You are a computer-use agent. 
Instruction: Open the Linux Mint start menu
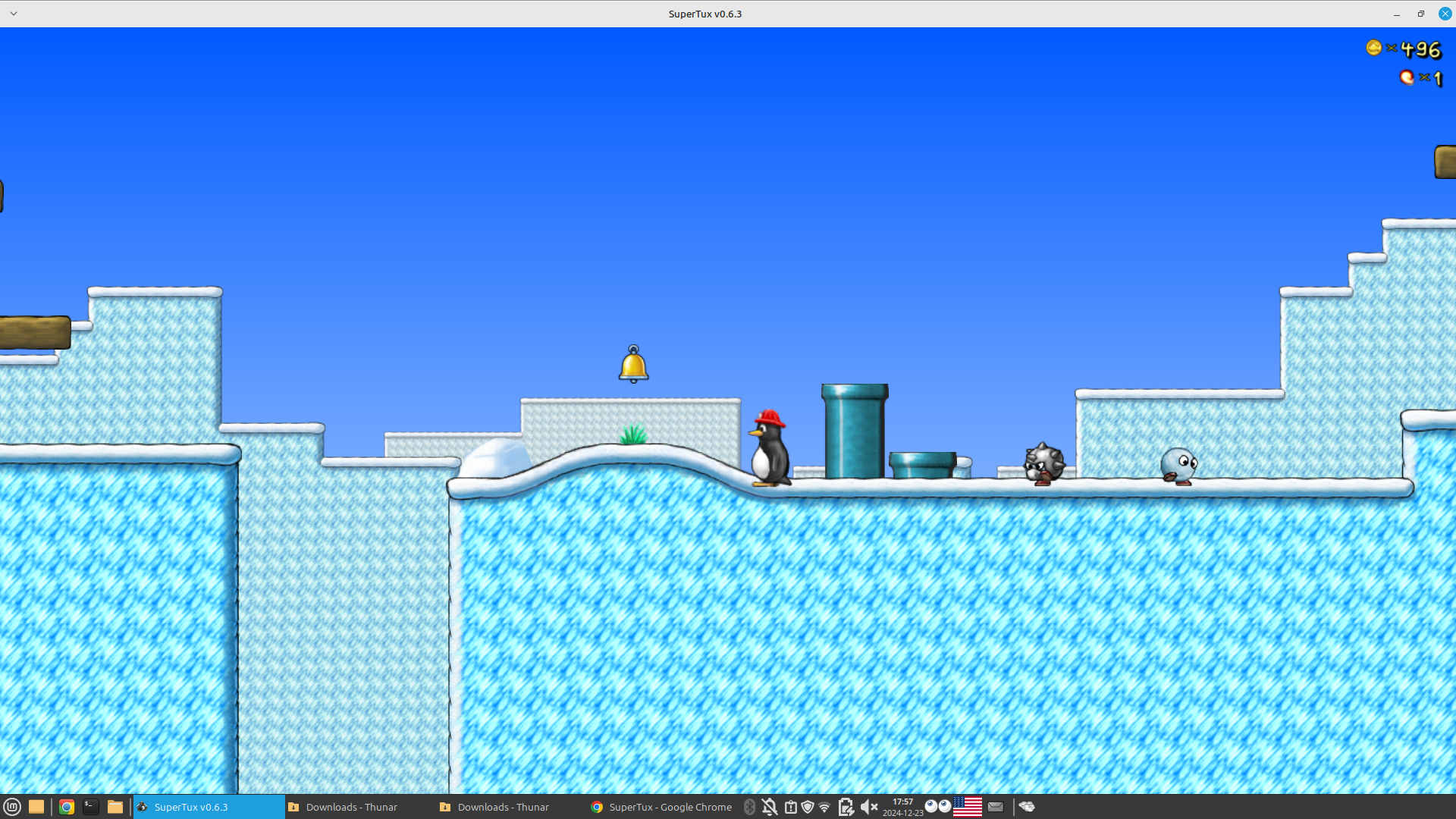11,807
